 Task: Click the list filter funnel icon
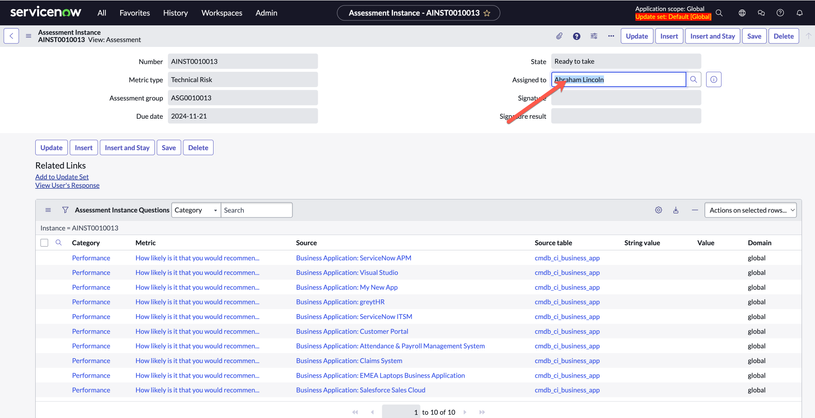click(x=65, y=210)
